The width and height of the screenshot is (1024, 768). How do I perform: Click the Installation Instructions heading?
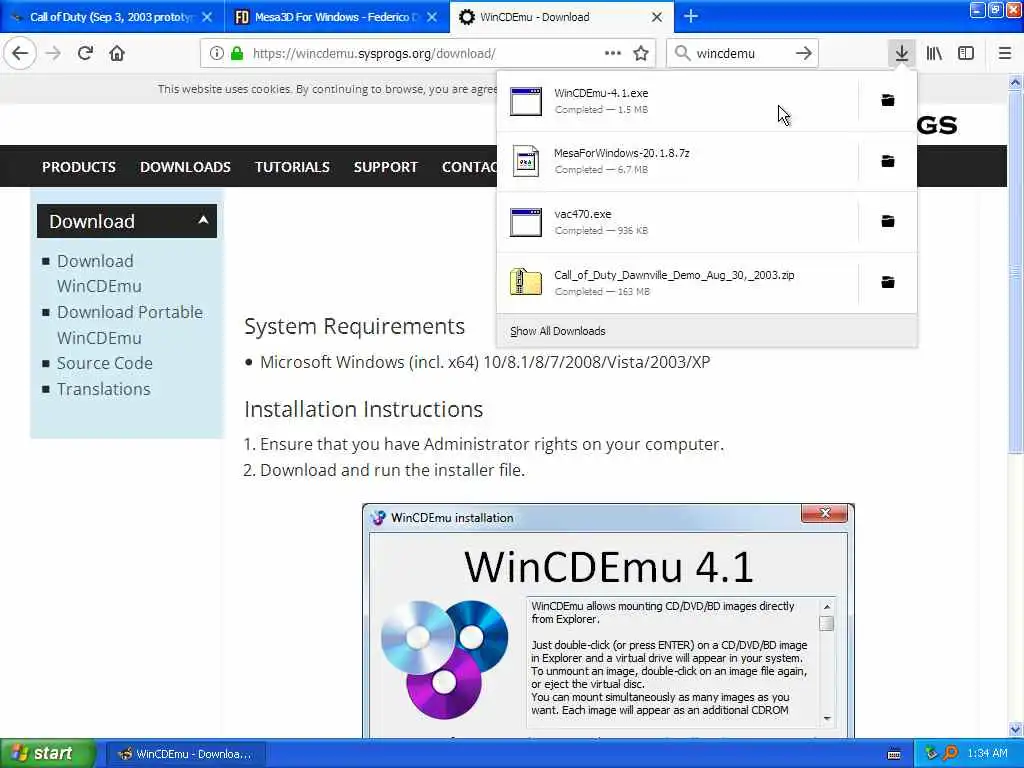point(364,409)
